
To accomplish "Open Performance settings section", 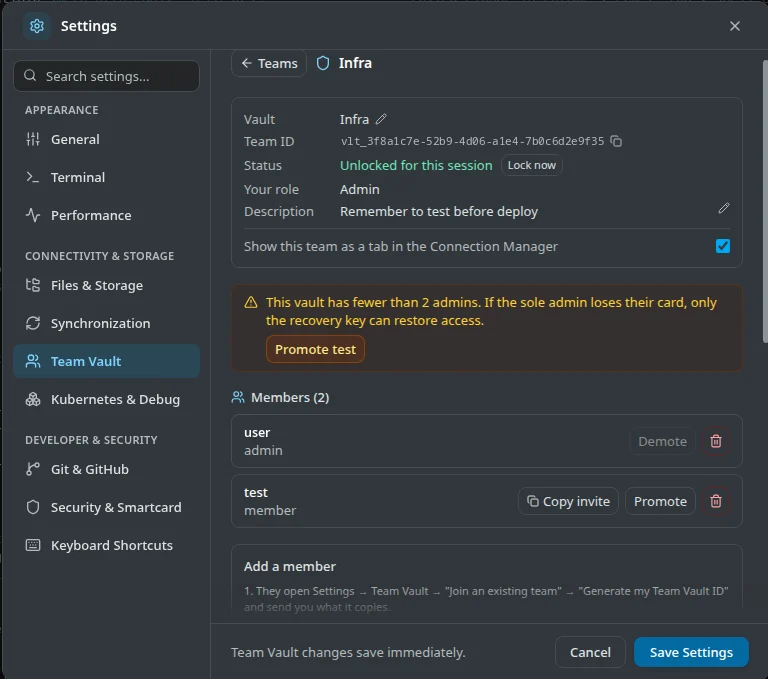I will pyautogui.click(x=106, y=216).
